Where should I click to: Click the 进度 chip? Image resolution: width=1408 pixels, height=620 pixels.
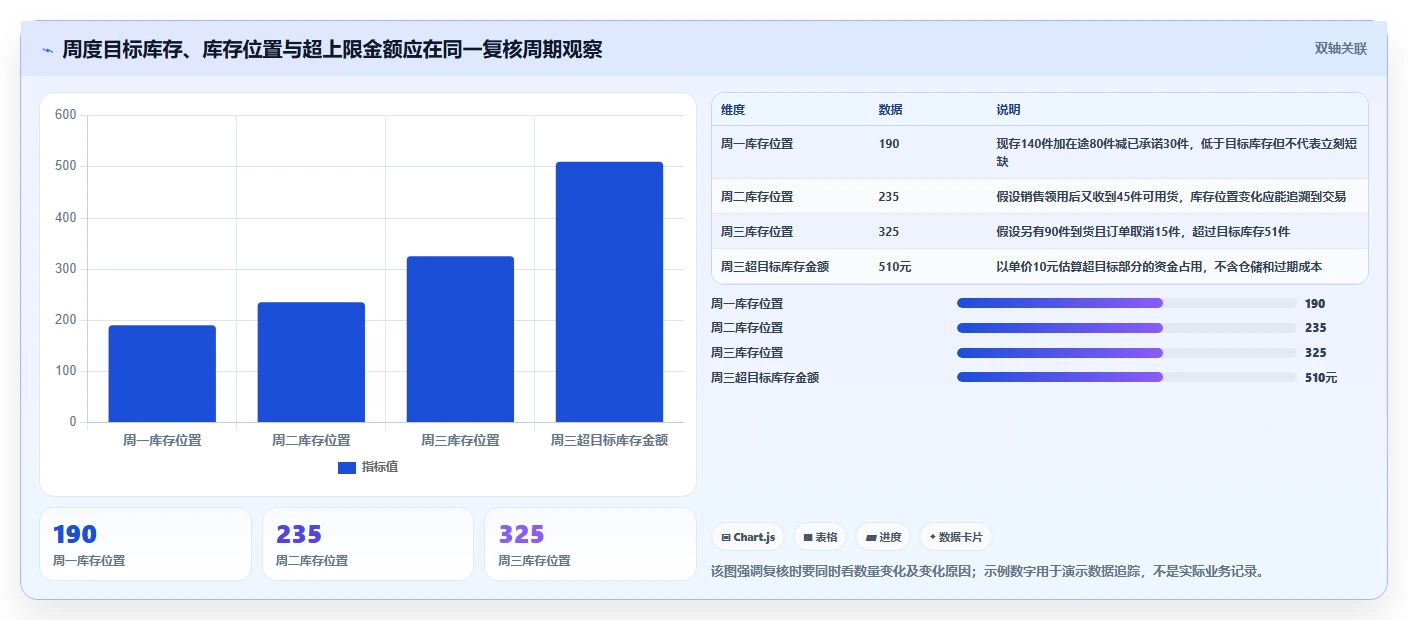[x=883, y=537]
